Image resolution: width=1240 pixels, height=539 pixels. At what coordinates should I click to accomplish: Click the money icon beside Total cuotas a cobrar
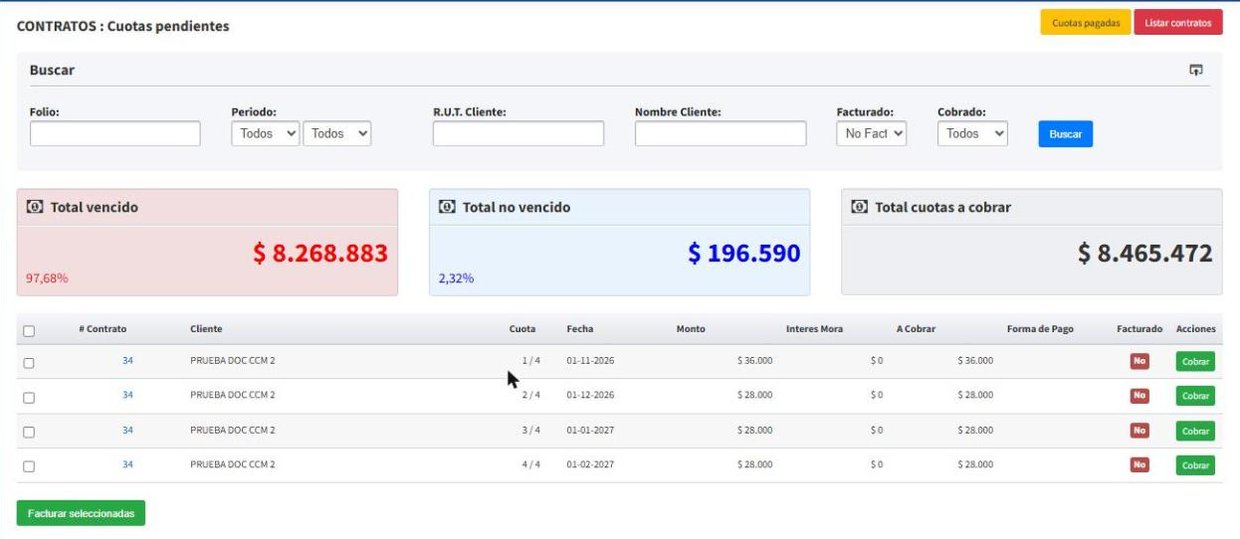(859, 207)
